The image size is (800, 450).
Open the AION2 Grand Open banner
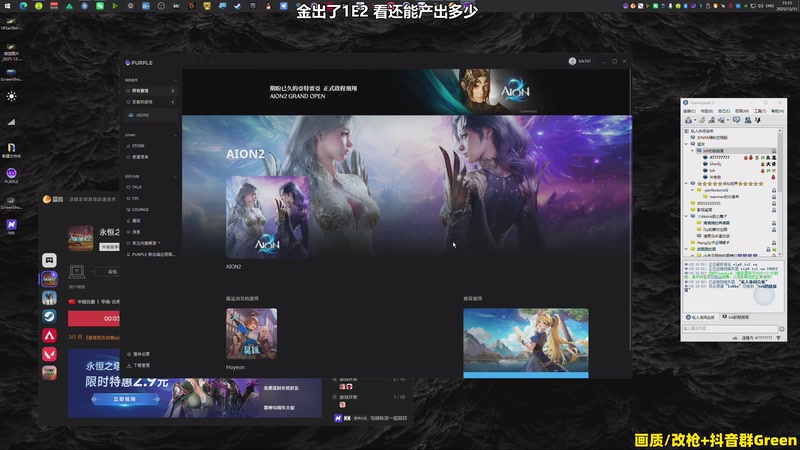coord(406,92)
